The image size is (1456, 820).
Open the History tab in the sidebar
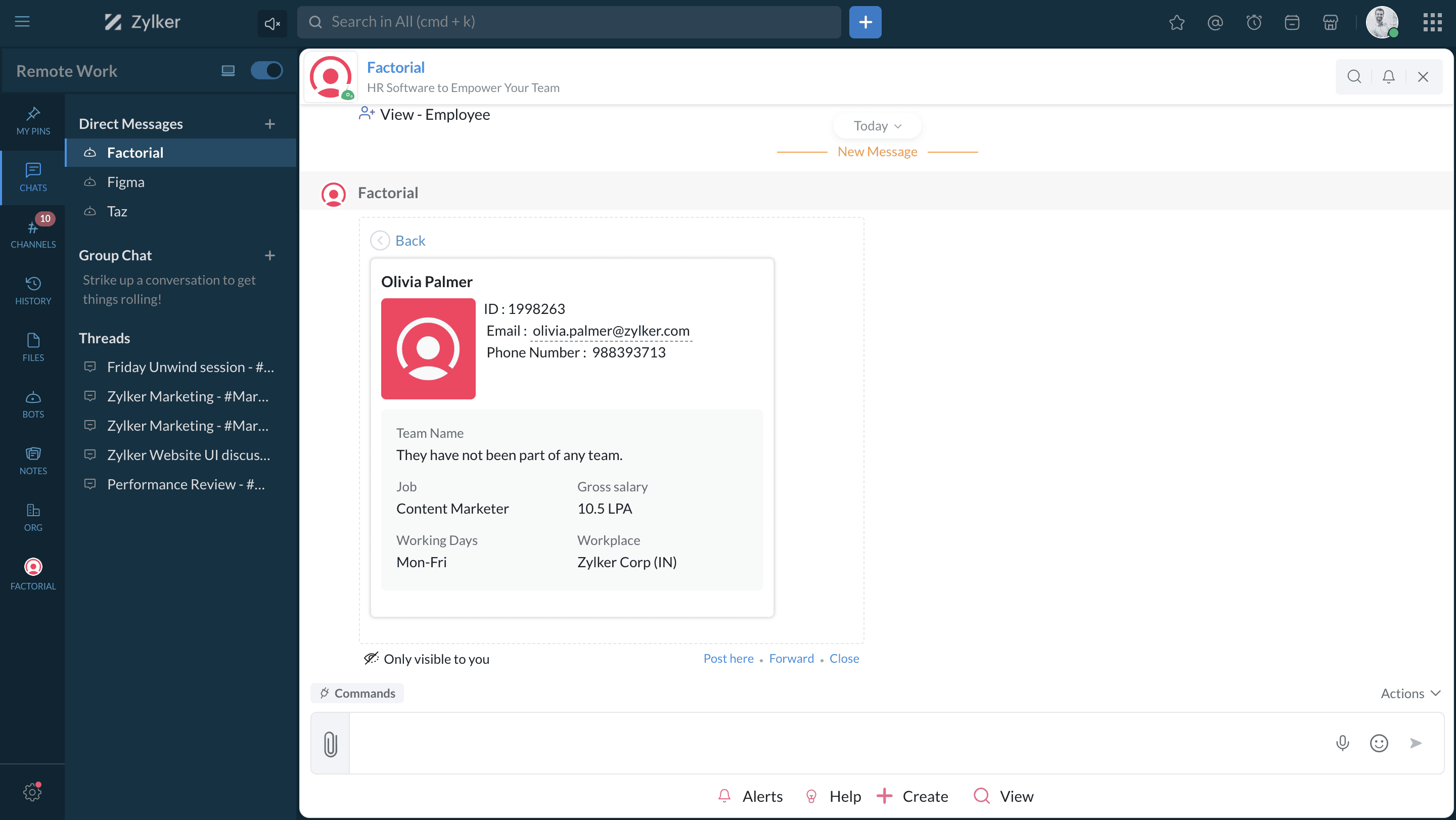coord(33,291)
